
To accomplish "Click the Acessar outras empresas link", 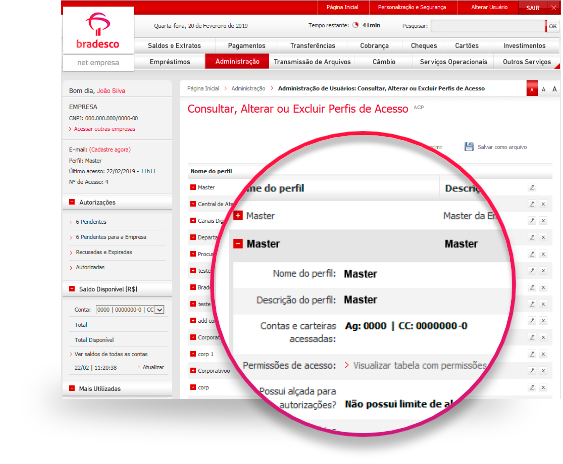I will [104, 129].
